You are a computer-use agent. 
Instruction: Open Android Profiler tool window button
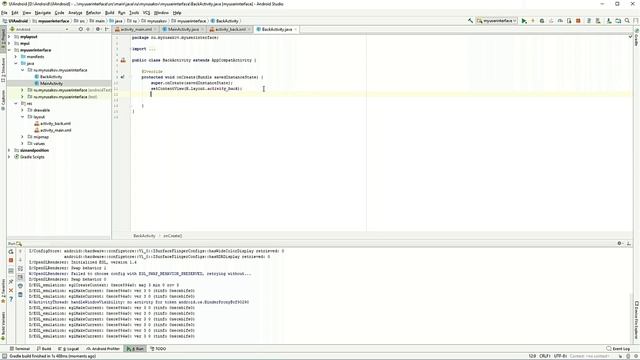pyautogui.click(x=103, y=349)
